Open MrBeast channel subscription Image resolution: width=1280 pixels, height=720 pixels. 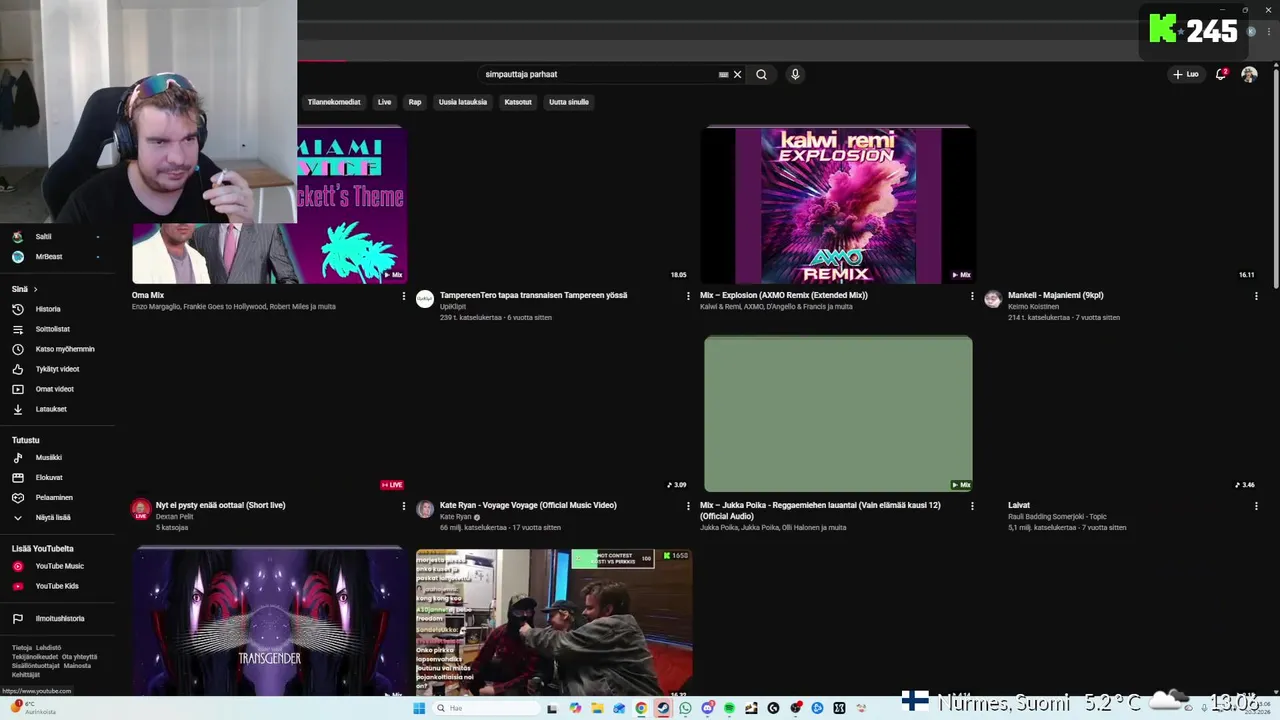[x=48, y=257]
